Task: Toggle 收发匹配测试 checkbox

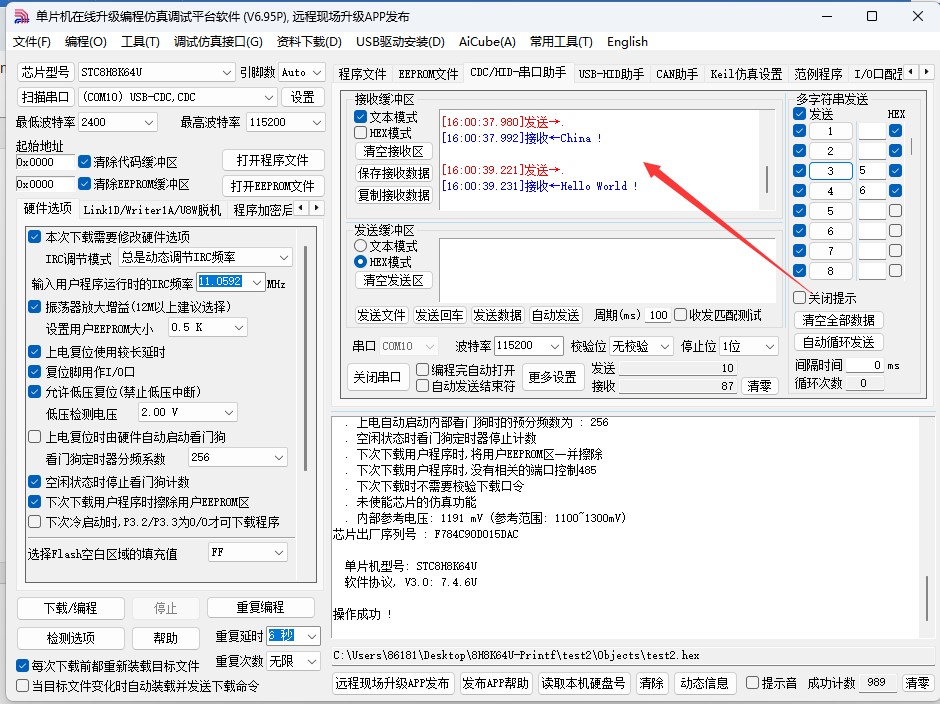Action: click(680, 315)
